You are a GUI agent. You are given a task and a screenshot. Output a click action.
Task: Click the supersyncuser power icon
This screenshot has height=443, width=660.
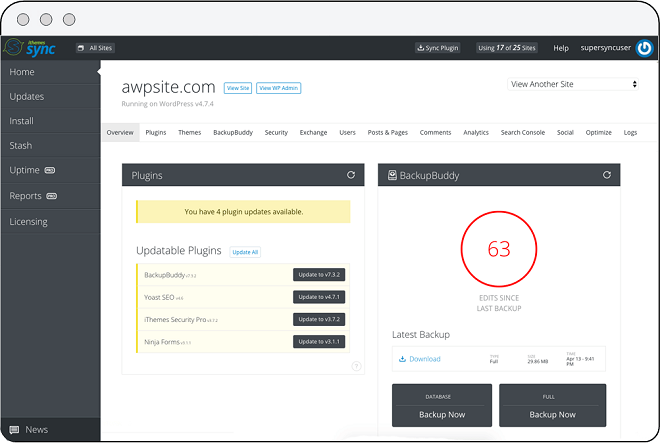pos(644,48)
